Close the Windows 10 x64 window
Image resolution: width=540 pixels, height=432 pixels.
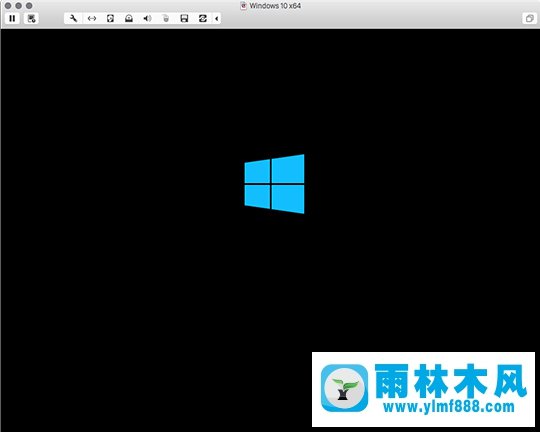click(8, 6)
